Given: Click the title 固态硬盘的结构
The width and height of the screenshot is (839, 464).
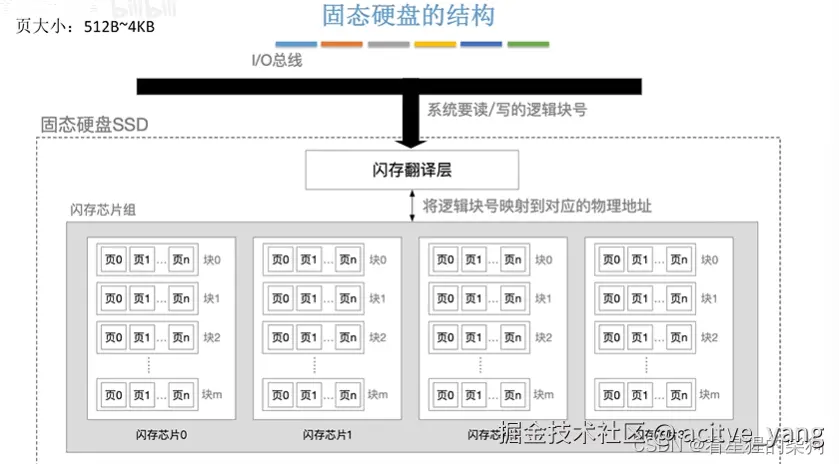Looking at the screenshot, I should (408, 15).
